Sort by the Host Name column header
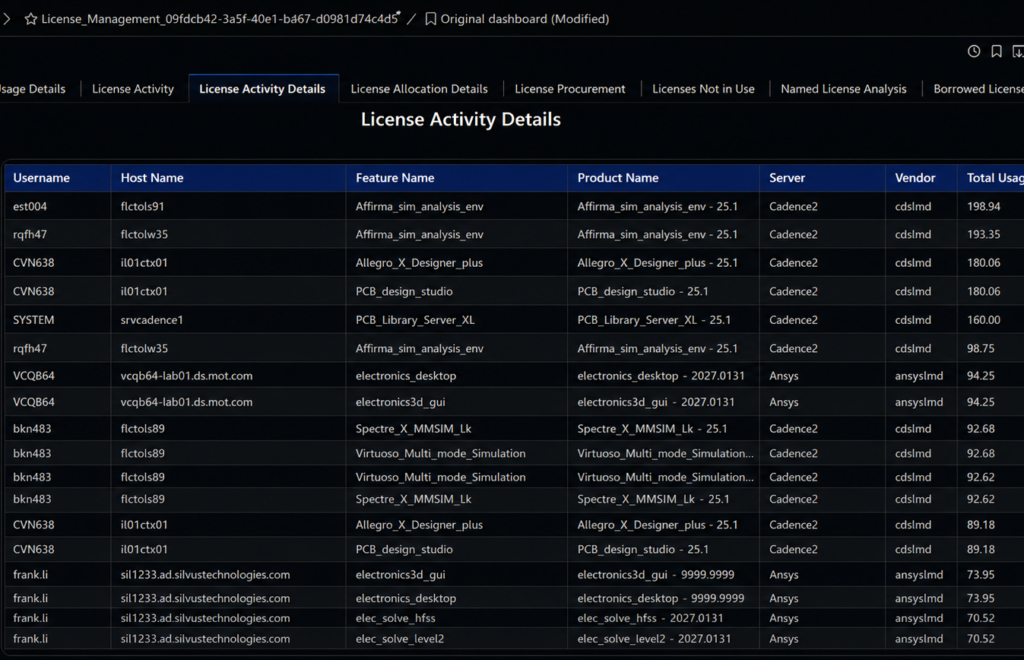The height and width of the screenshot is (660, 1024). point(152,178)
